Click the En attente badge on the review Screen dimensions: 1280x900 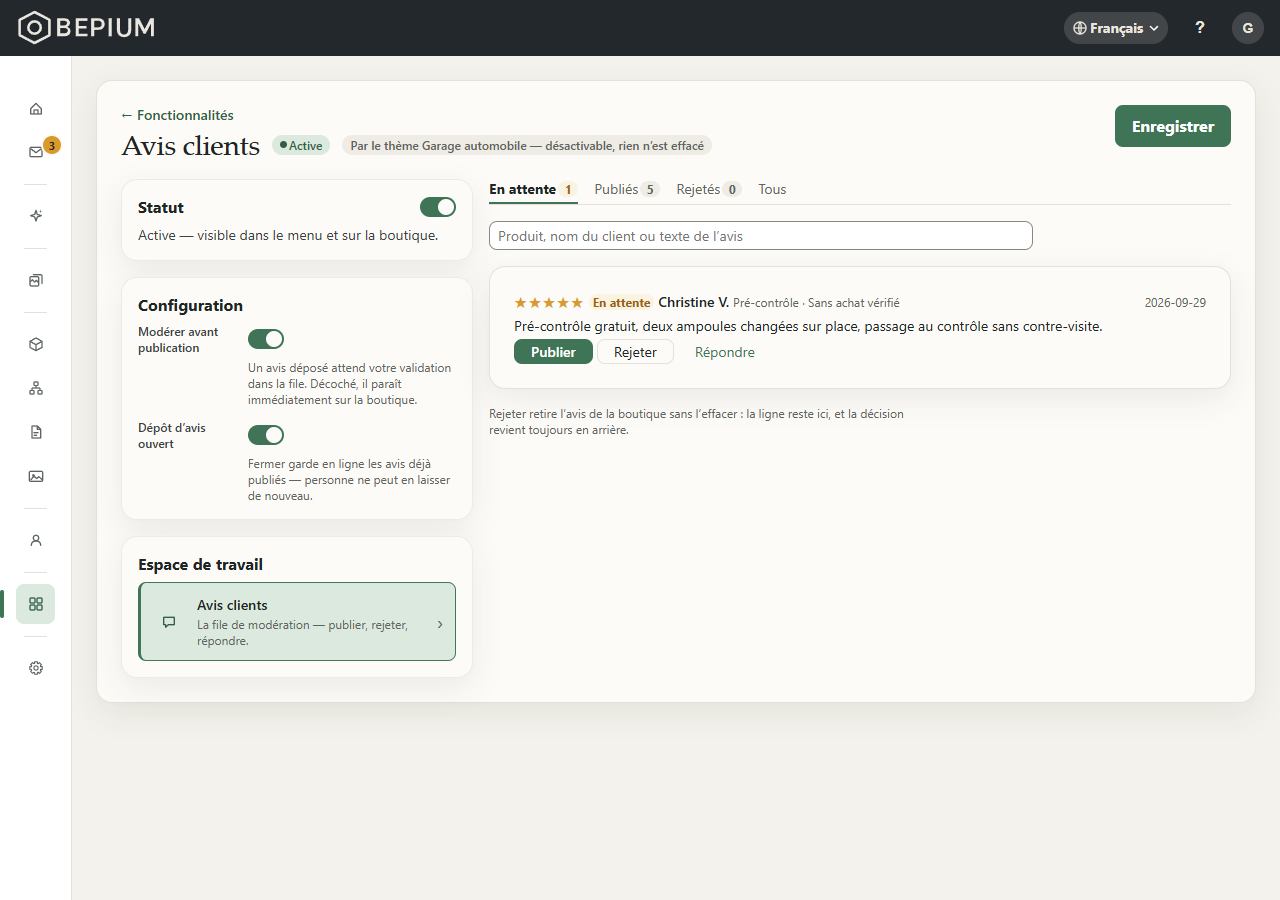621,303
